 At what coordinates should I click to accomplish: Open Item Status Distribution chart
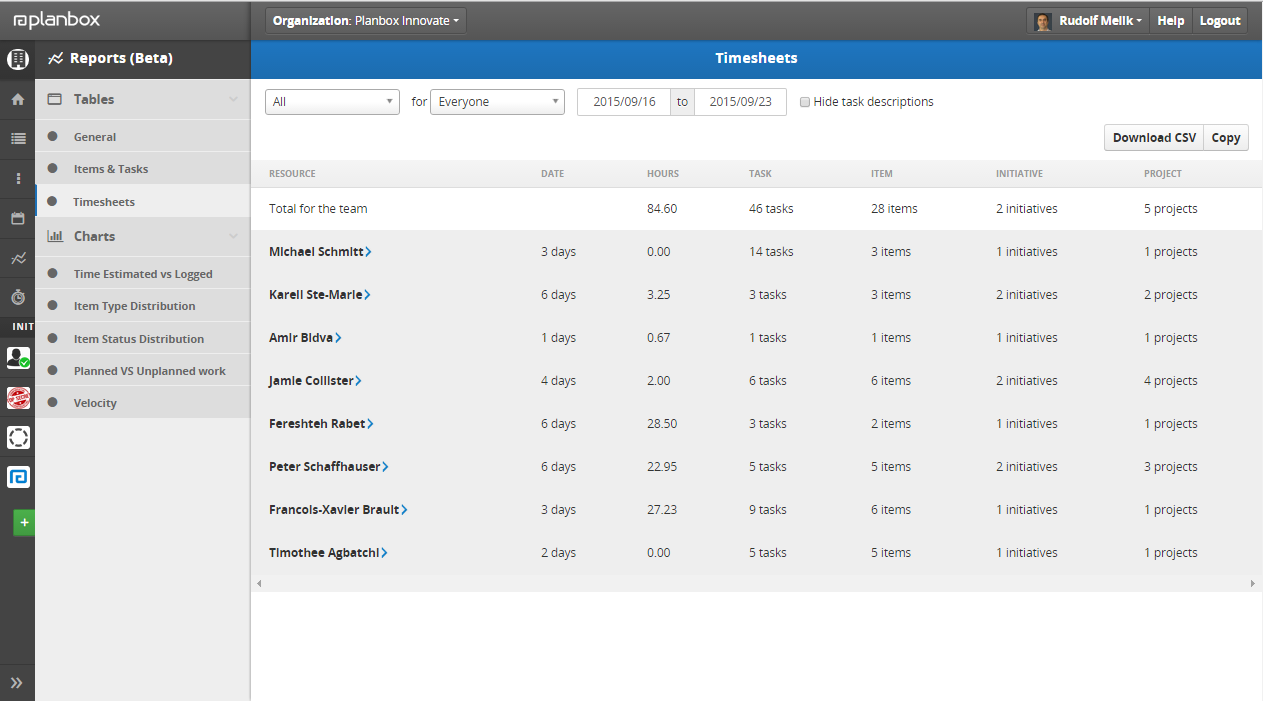[143, 339]
